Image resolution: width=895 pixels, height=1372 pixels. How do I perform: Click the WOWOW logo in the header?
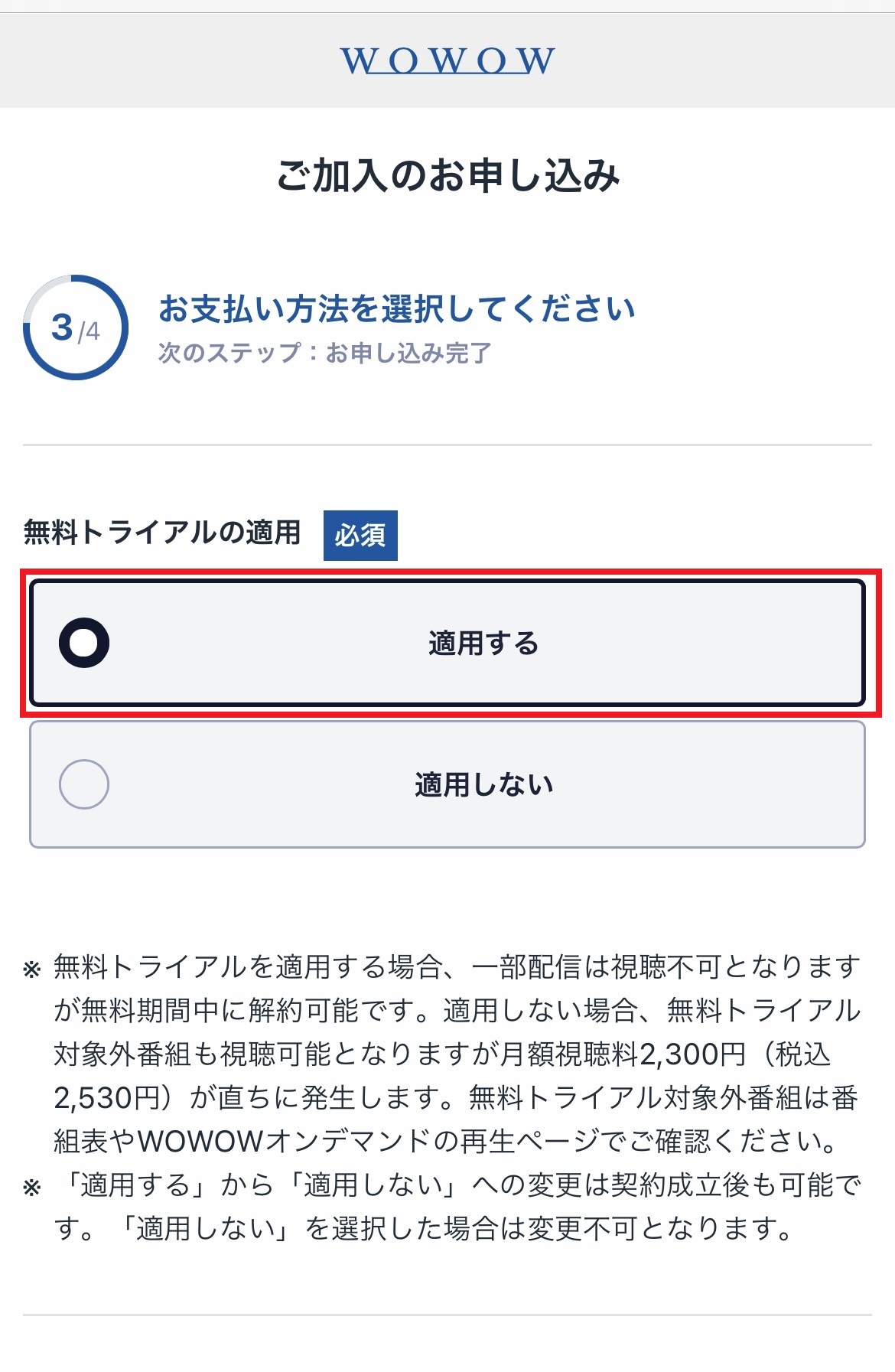tap(447, 60)
